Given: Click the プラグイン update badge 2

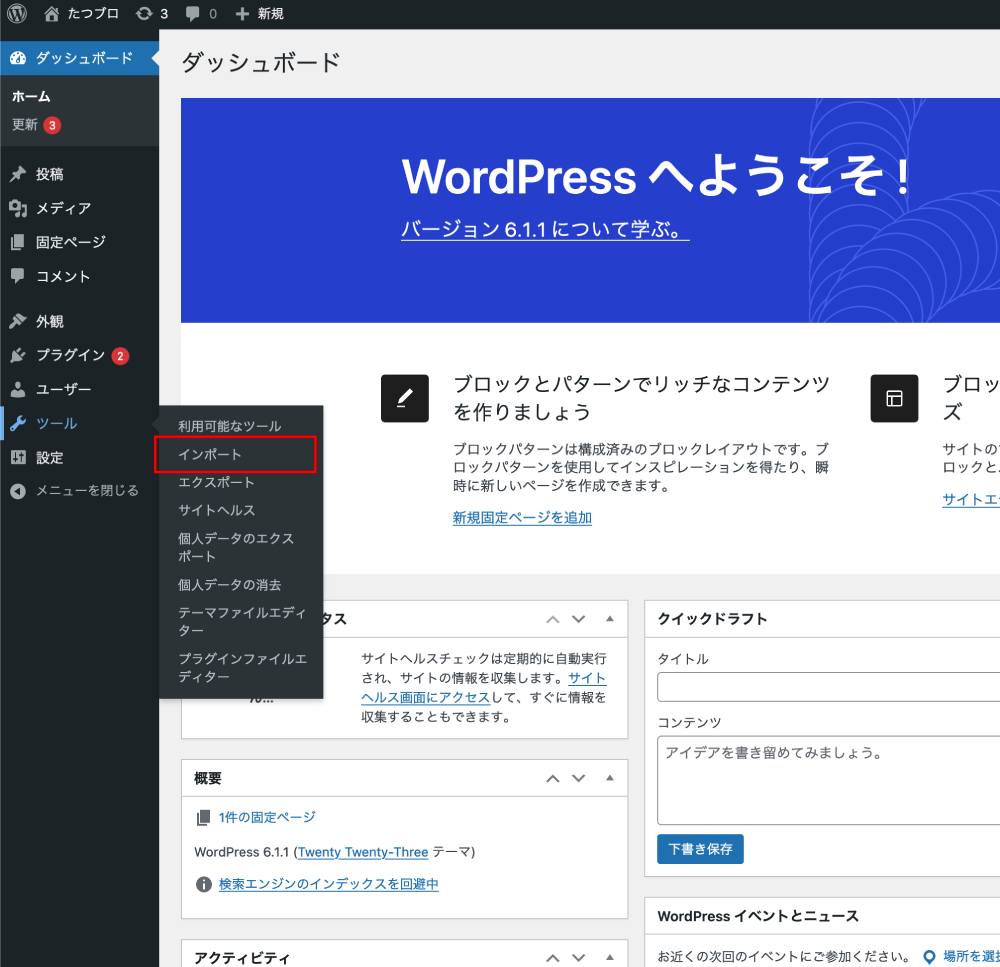Looking at the screenshot, I should [x=120, y=356].
